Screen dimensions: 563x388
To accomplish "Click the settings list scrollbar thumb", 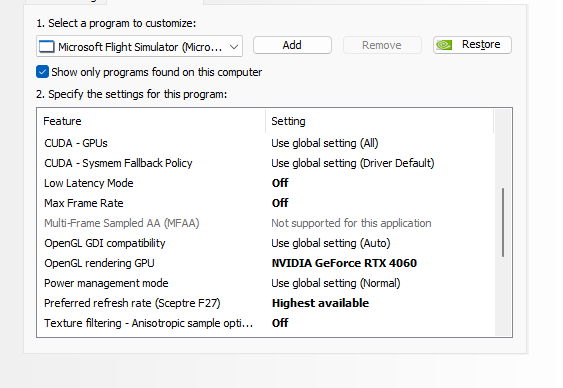I will tap(503, 222).
